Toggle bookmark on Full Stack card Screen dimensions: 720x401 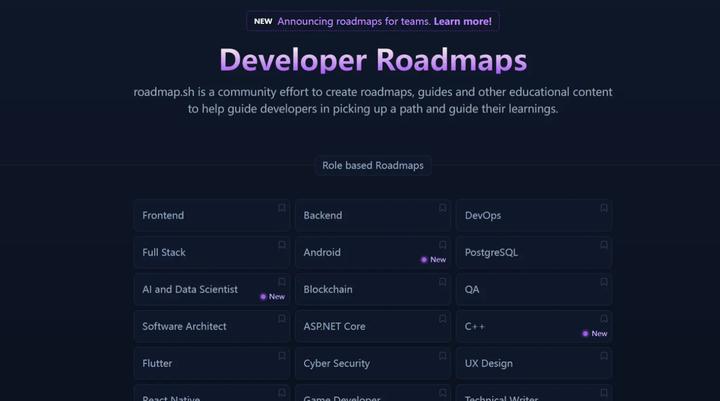(x=282, y=245)
